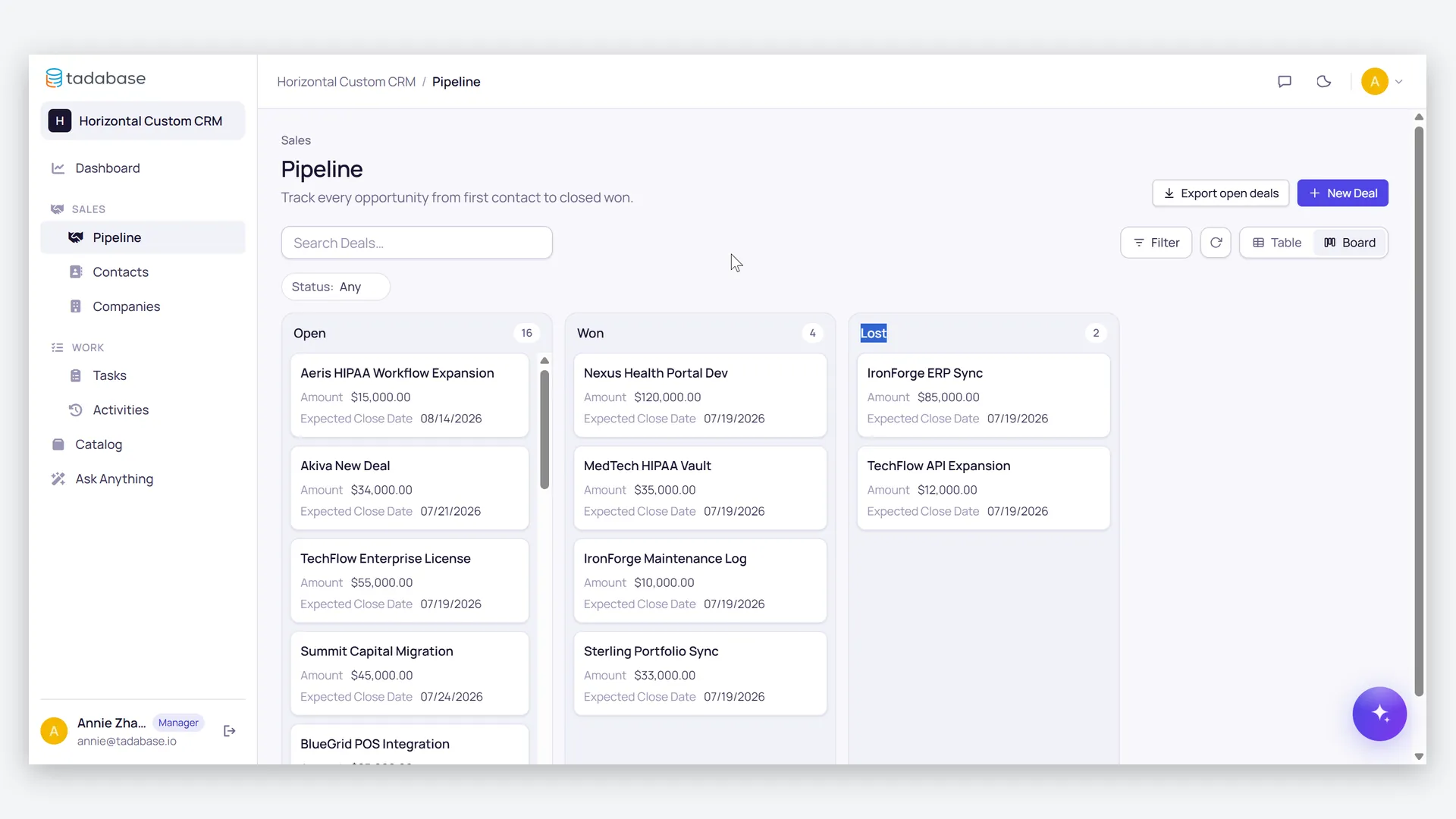Open TechFlow API Expansion deal

984,488
